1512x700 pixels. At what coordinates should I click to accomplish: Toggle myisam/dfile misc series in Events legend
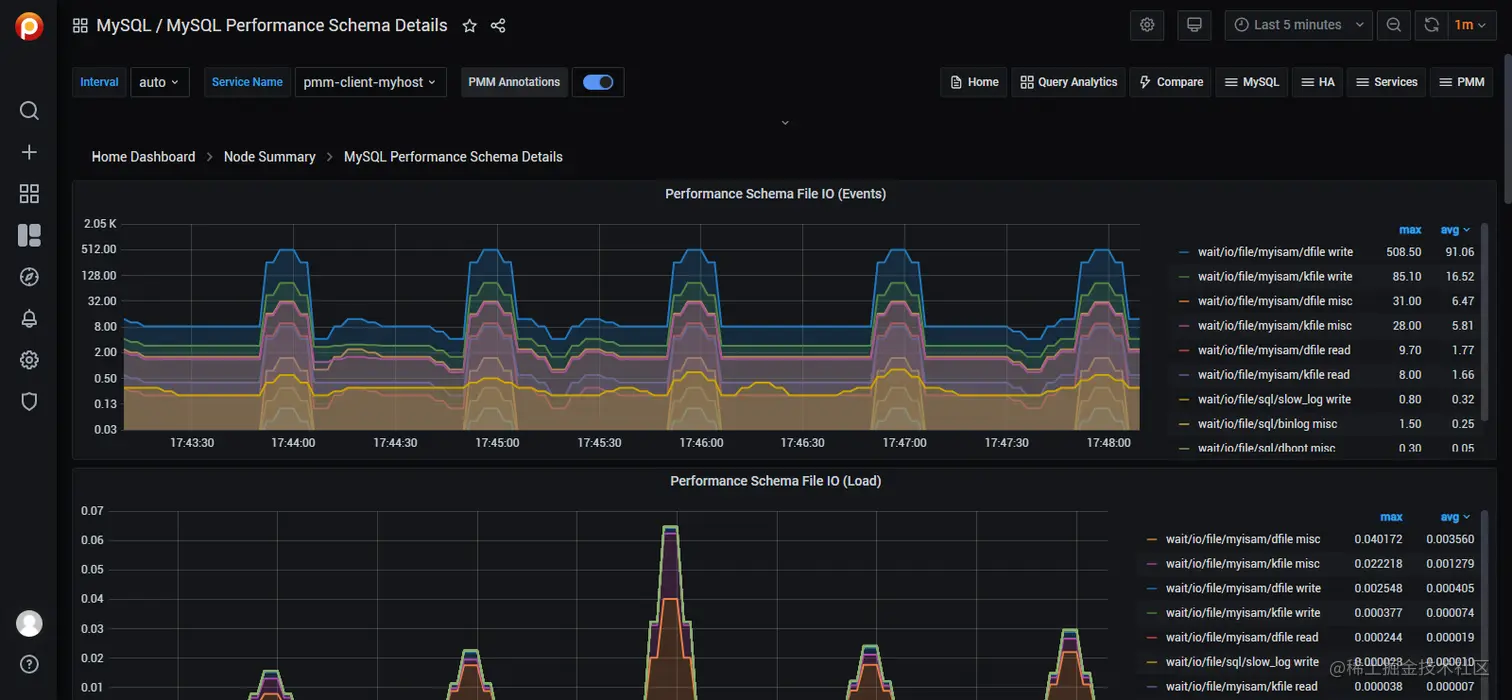(x=1275, y=301)
